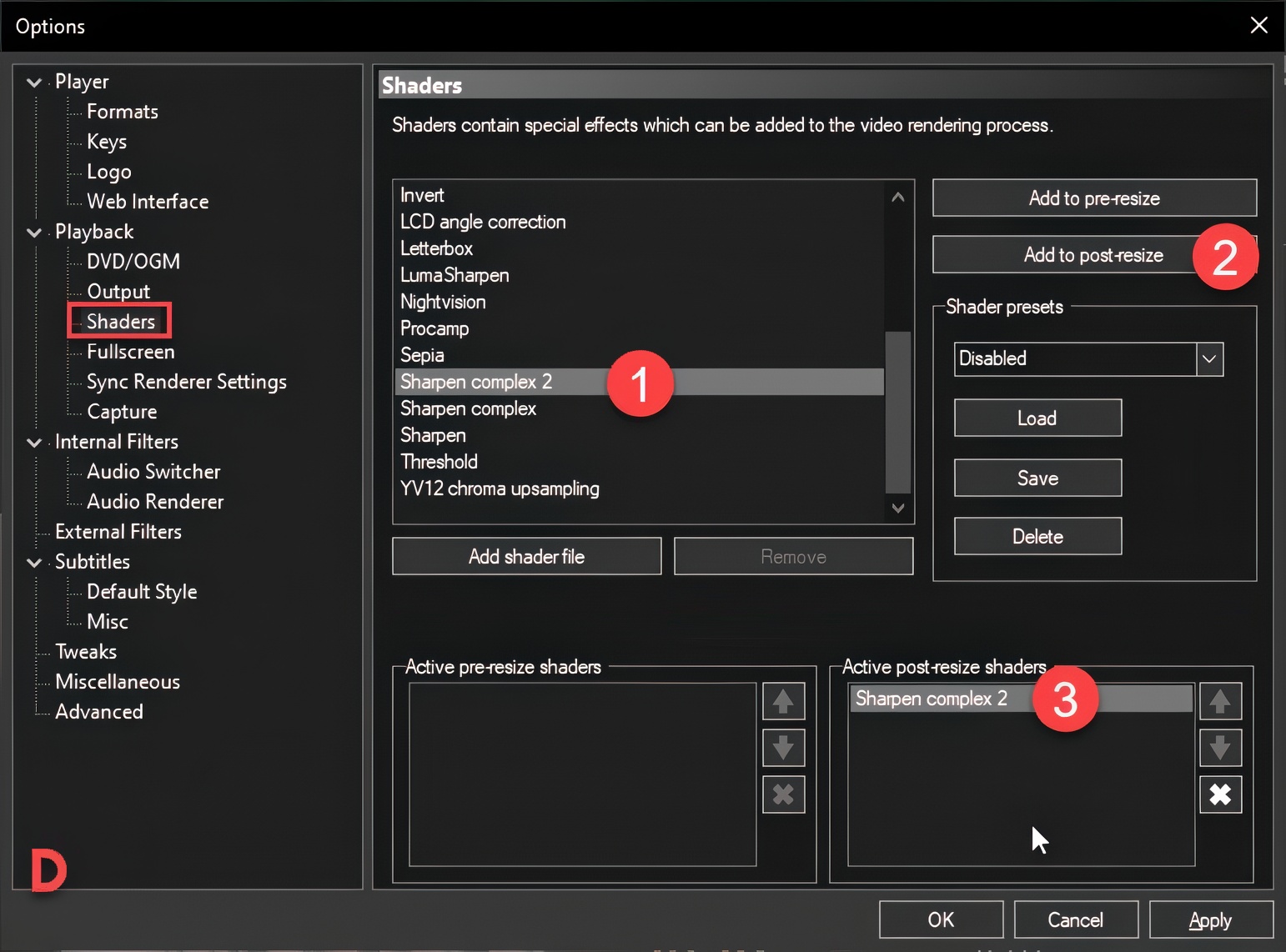Viewport: 1286px width, 952px height.
Task: Select Audio Switcher in tree
Action: click(x=153, y=472)
